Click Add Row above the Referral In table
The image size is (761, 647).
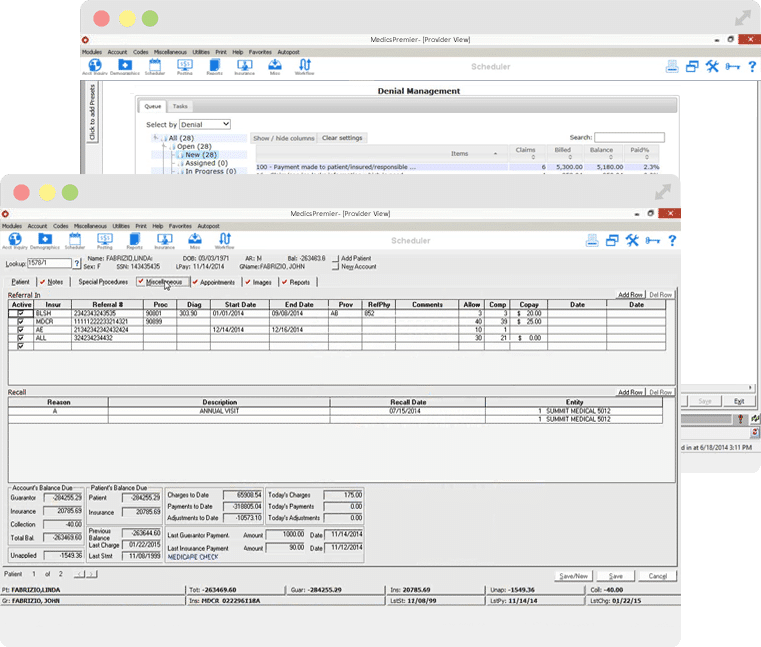(630, 295)
